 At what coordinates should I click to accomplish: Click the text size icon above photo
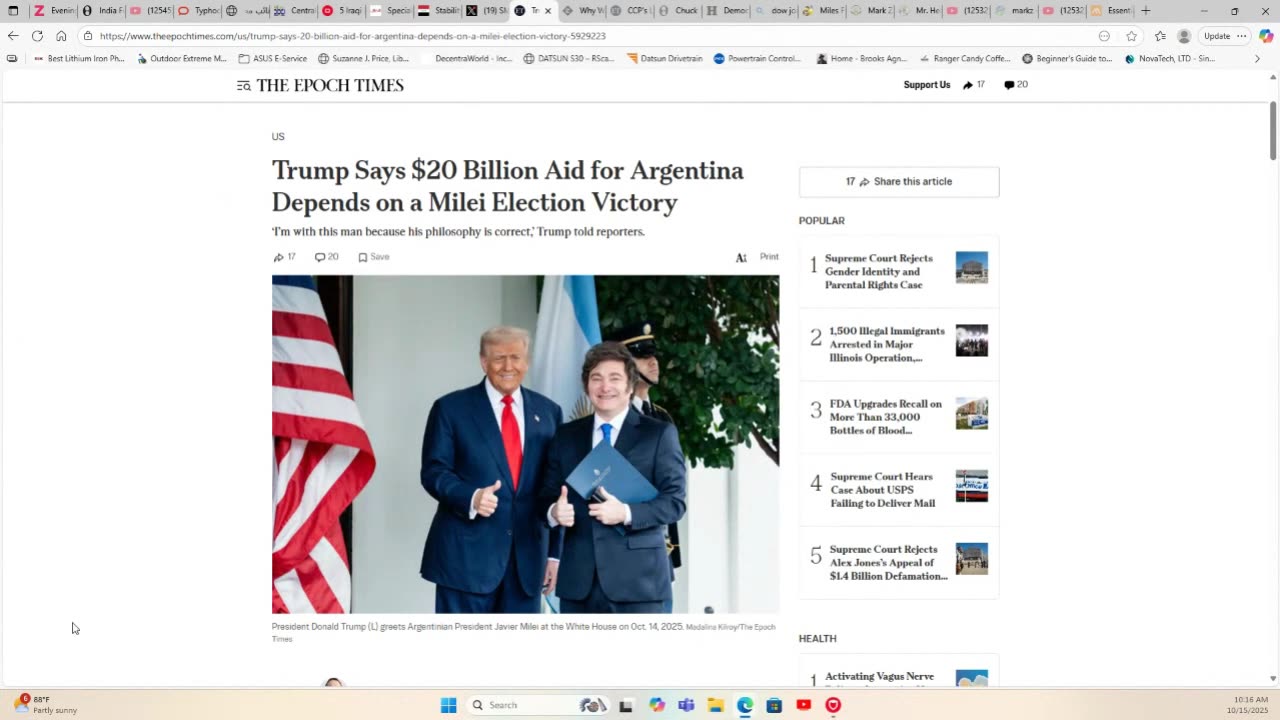[741, 258]
